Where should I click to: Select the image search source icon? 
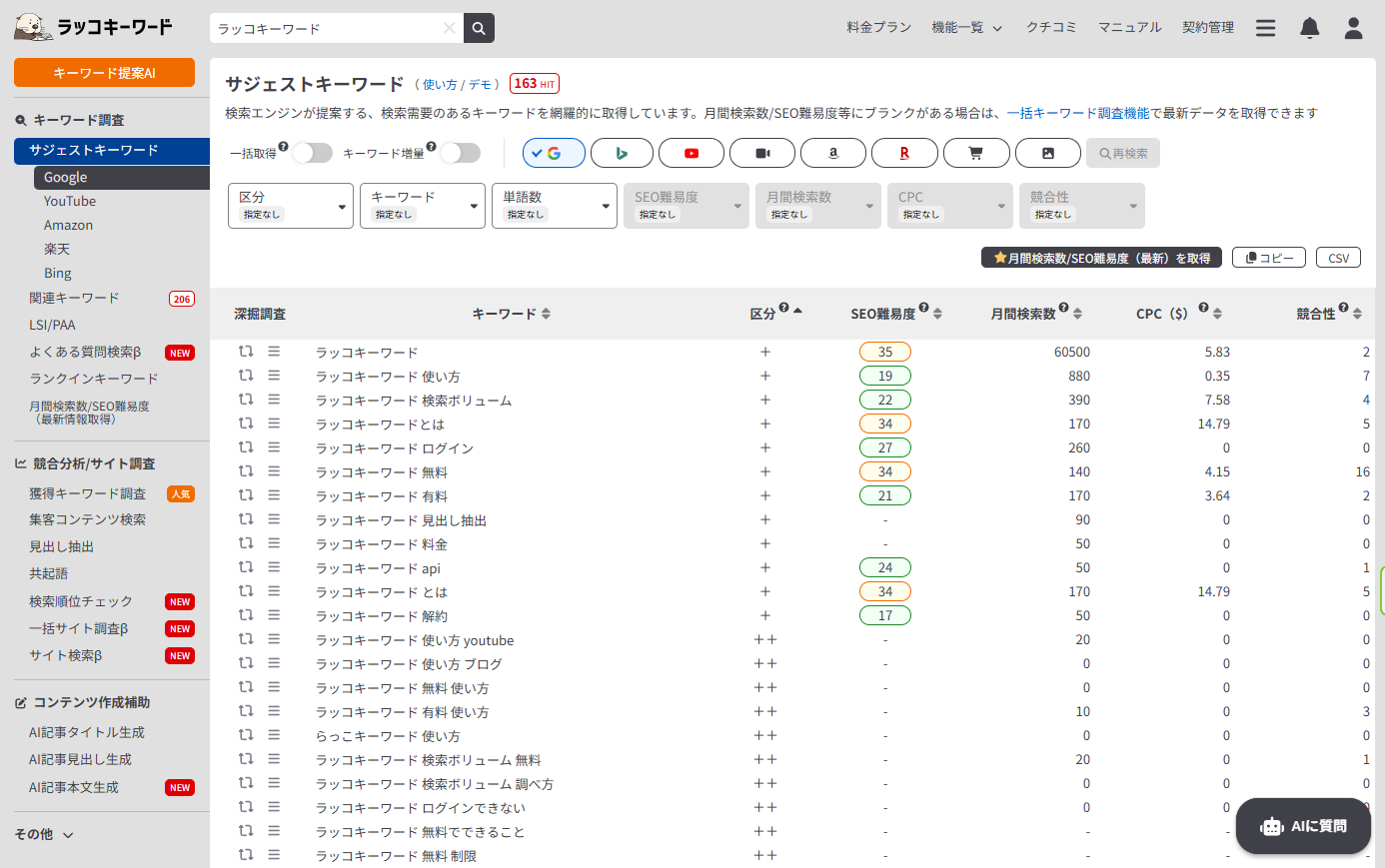pyautogui.click(x=1047, y=153)
